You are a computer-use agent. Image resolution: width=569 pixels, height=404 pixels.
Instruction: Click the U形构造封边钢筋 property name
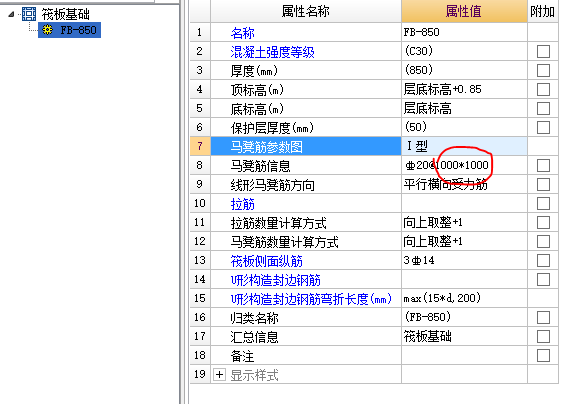point(275,280)
